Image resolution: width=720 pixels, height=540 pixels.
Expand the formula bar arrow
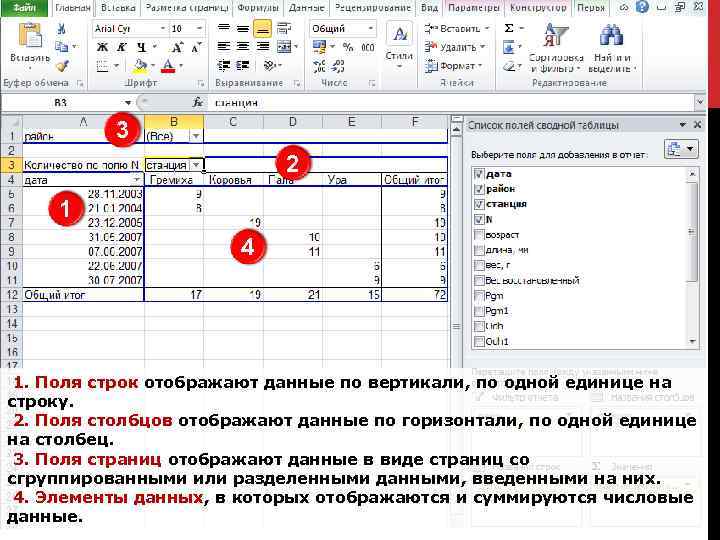[x=699, y=102]
